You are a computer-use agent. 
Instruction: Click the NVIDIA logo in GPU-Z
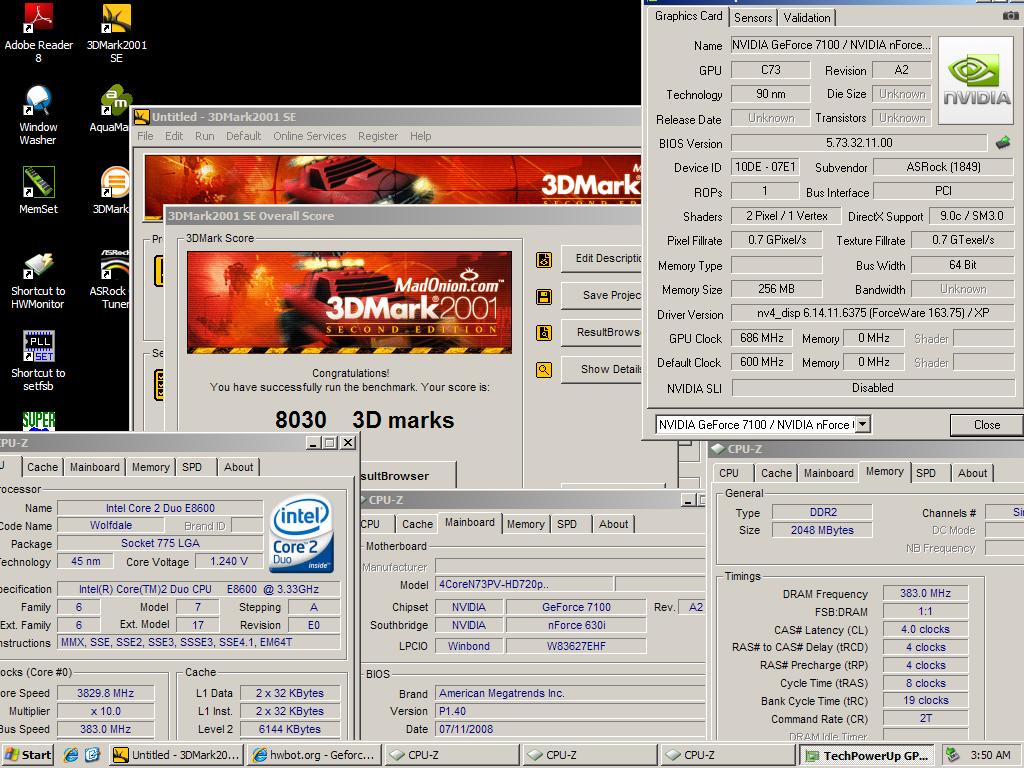coord(976,80)
